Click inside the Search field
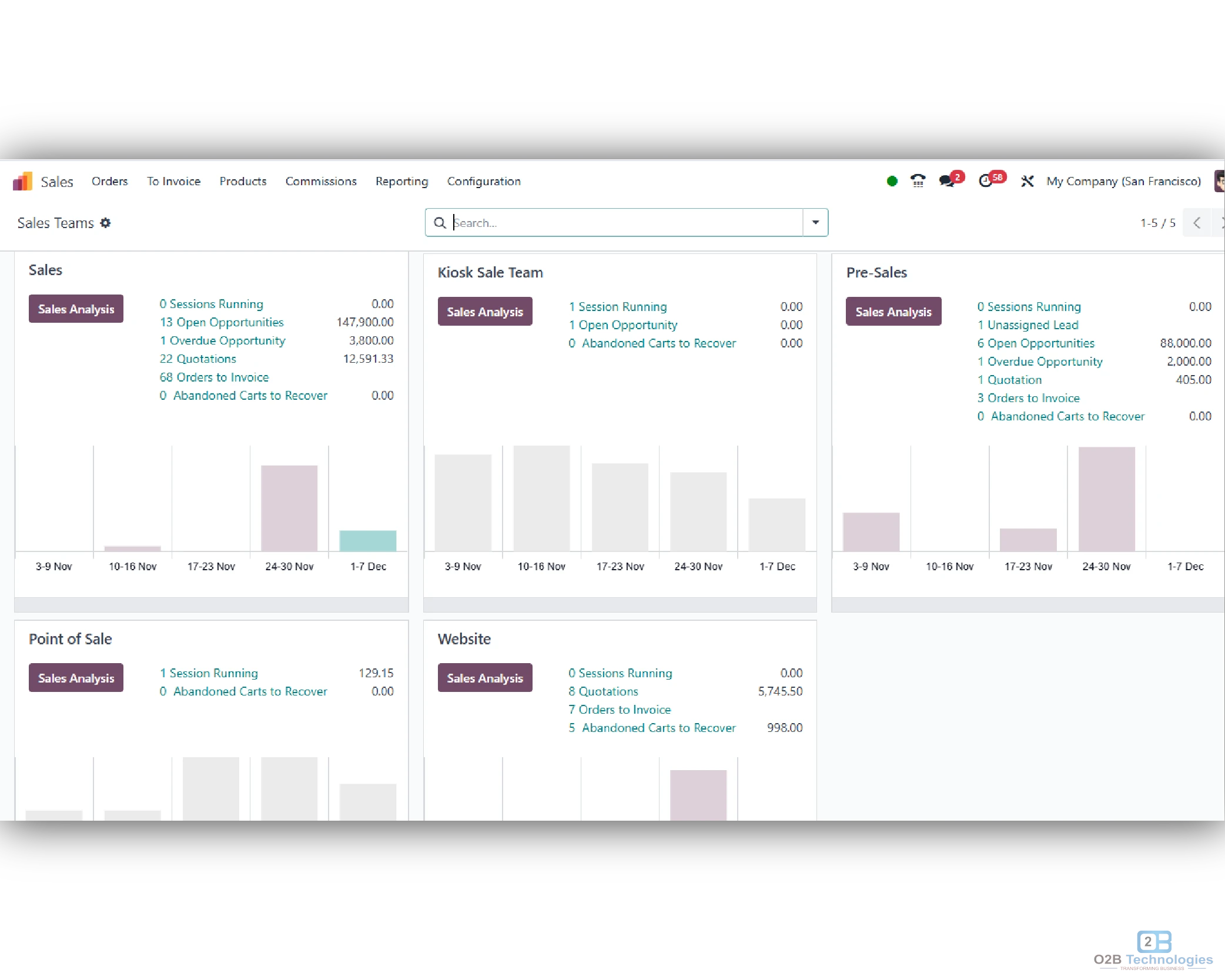The height and width of the screenshot is (980, 1225). click(x=588, y=223)
